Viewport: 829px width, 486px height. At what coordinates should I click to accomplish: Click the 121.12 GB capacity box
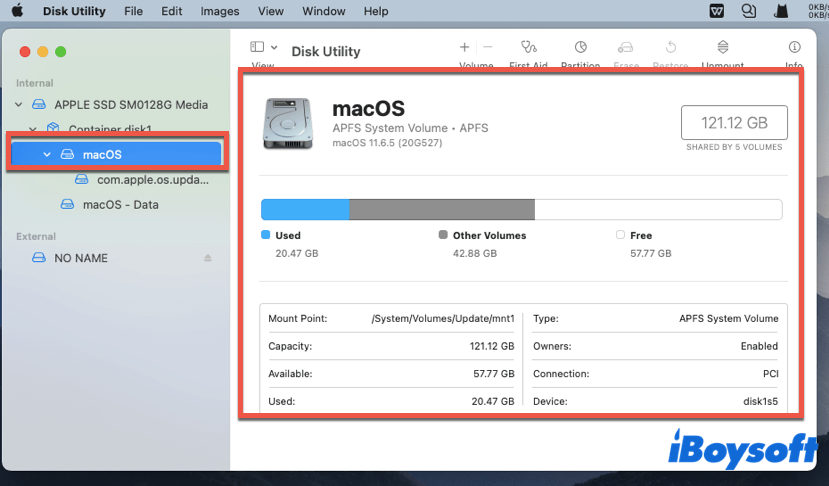coord(734,123)
